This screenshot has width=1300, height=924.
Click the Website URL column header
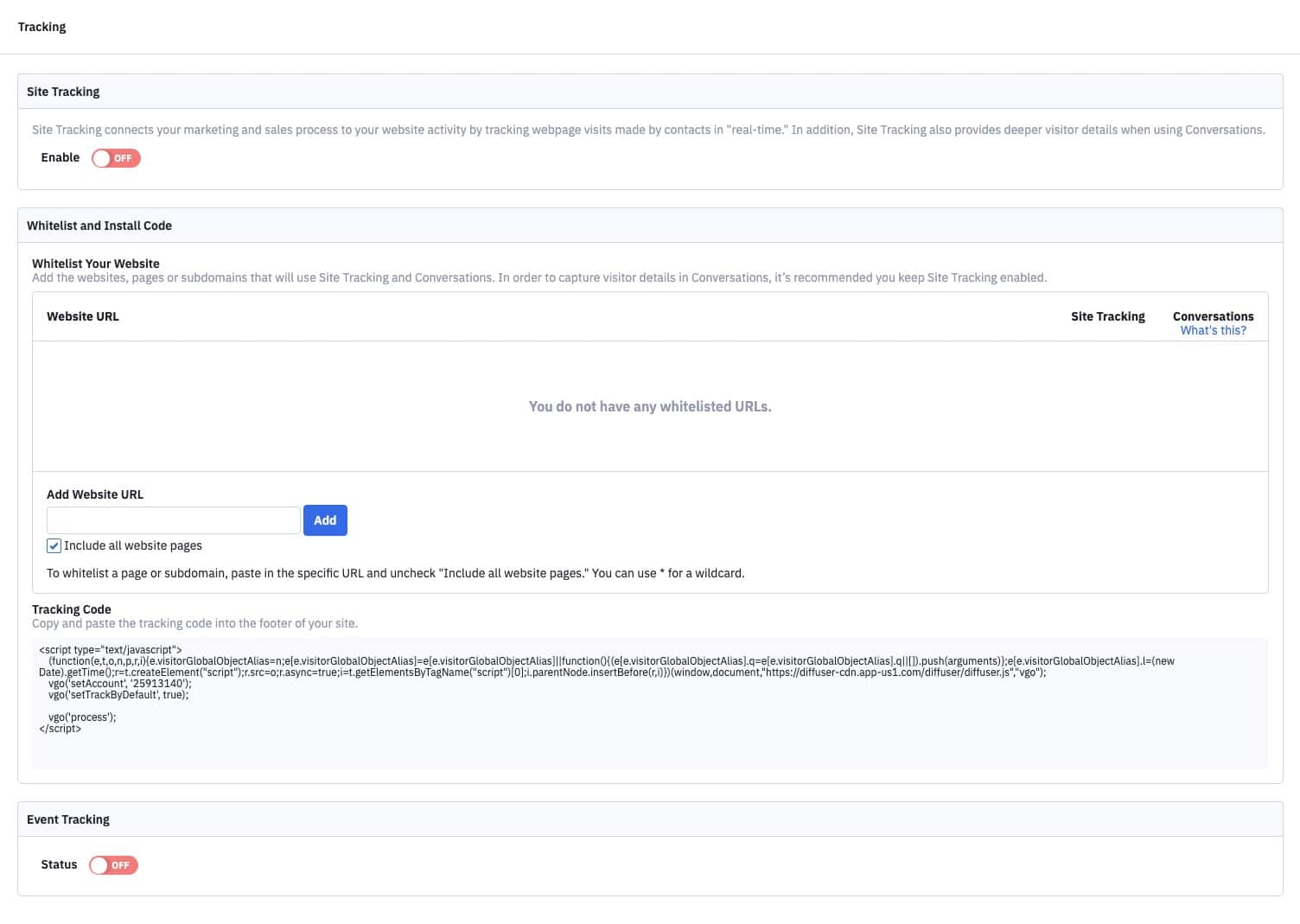tap(83, 316)
